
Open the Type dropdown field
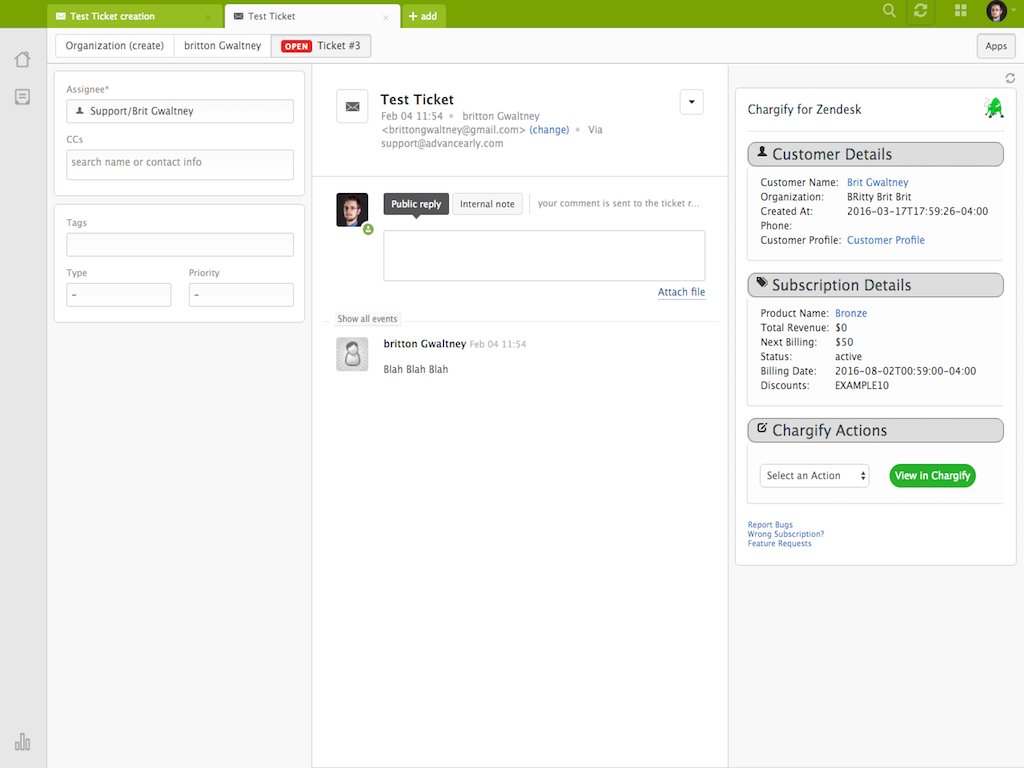click(118, 295)
